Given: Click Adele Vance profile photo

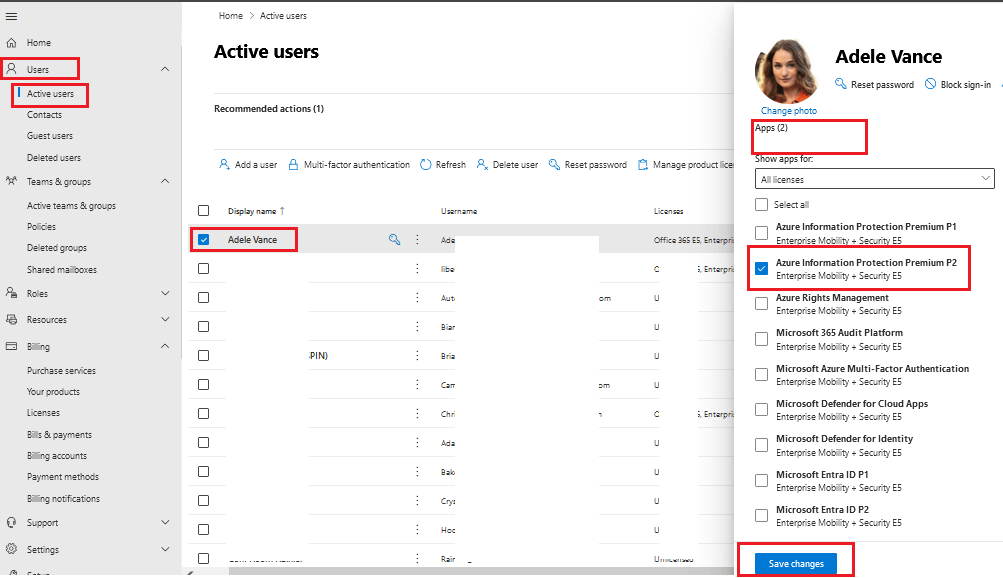Looking at the screenshot, I should (787, 71).
